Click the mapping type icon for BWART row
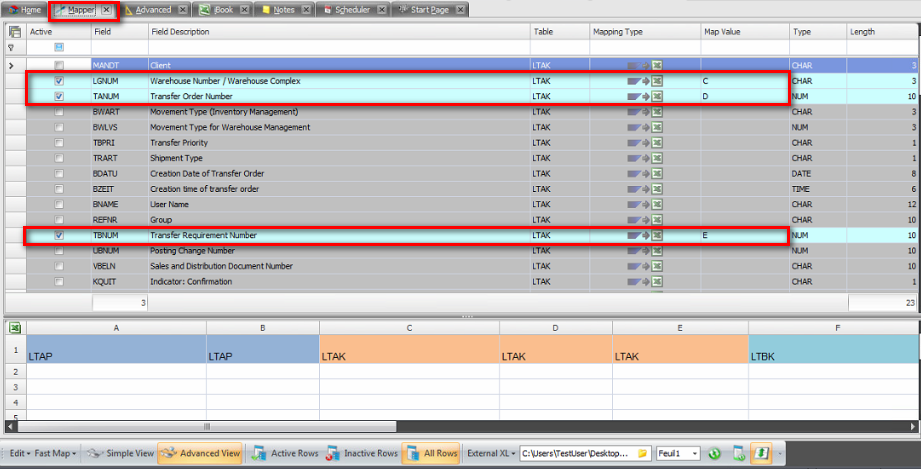This screenshot has width=921, height=469. [x=644, y=112]
